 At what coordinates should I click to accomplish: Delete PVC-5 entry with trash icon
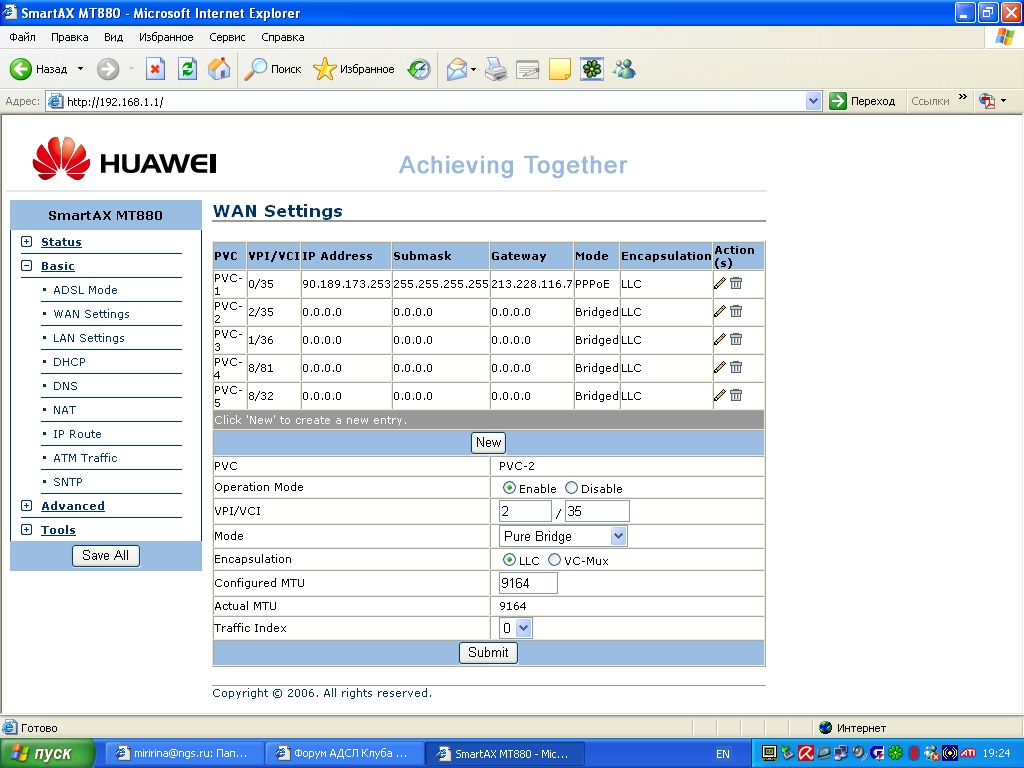tap(736, 396)
